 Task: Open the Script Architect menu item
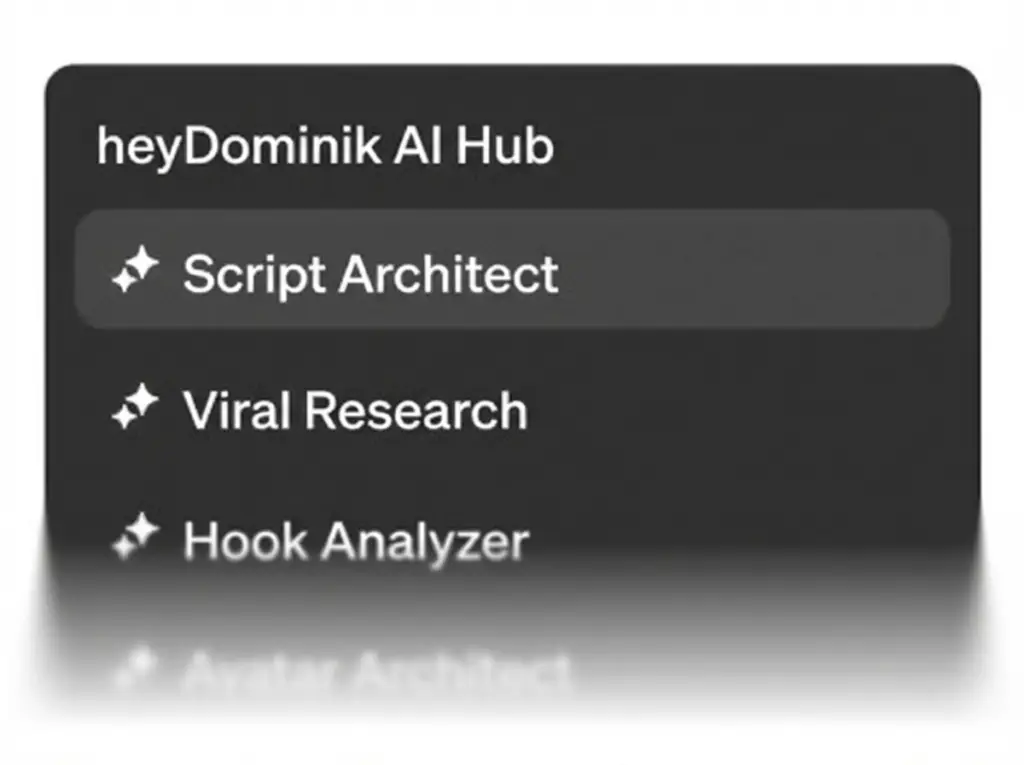point(510,270)
